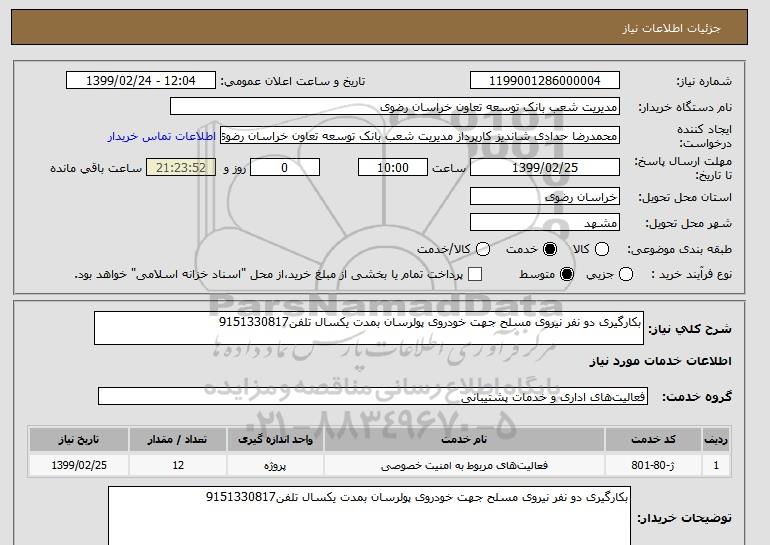Click service code cell ژ-80-801
This screenshot has width=770, height=545.
tap(653, 465)
